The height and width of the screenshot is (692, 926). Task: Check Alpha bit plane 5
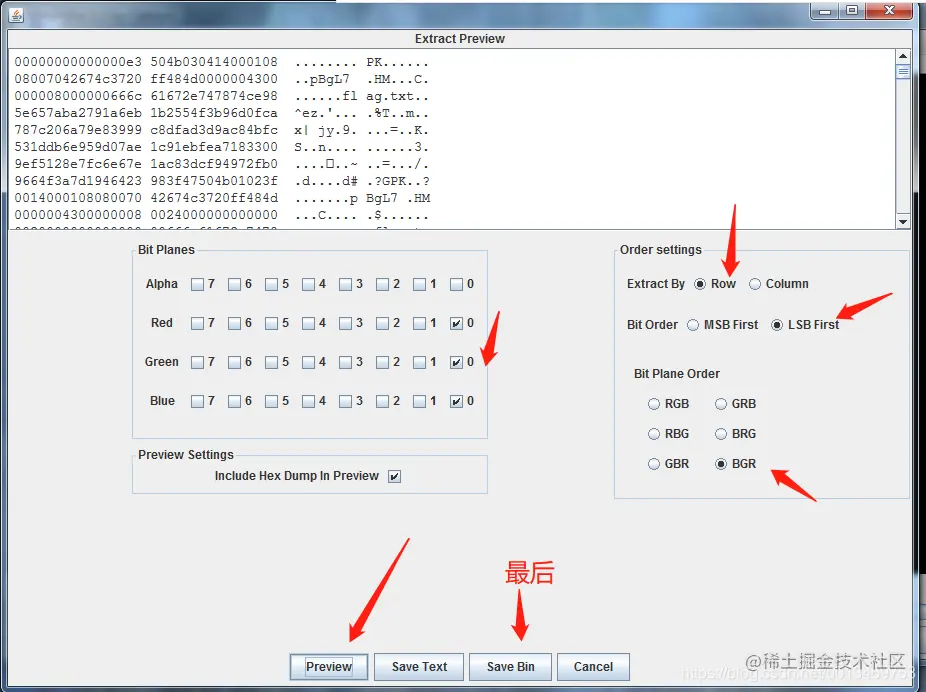click(x=271, y=285)
